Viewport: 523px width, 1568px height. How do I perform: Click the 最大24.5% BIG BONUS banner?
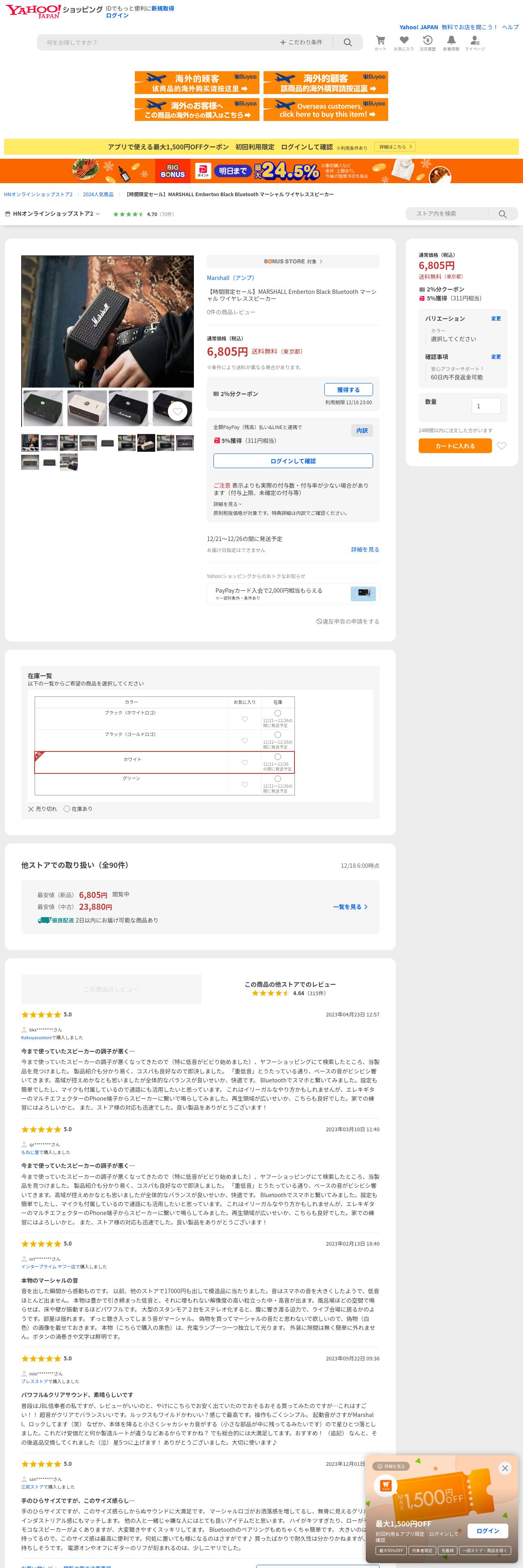click(x=261, y=171)
